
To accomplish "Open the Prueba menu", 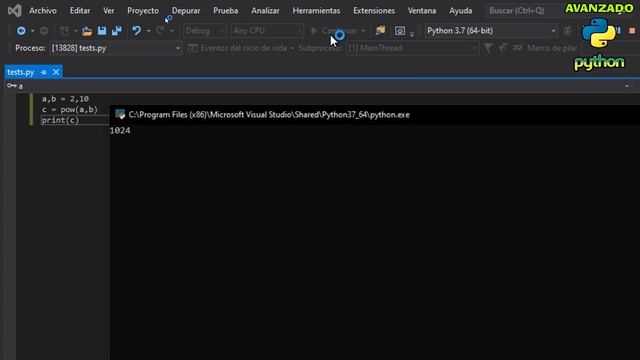I will pyautogui.click(x=226, y=11).
